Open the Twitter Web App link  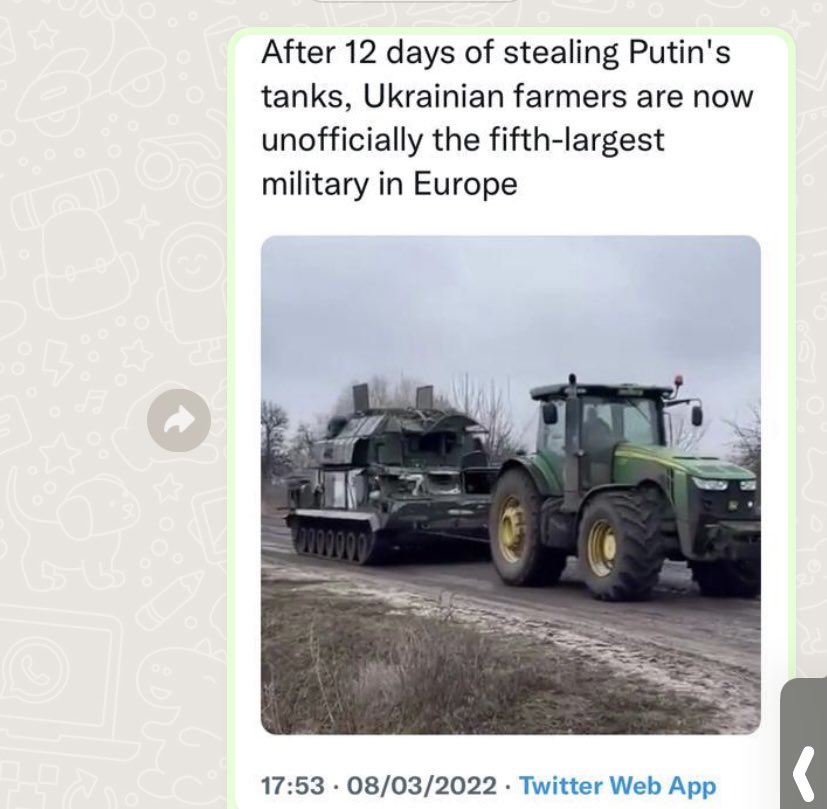618,785
